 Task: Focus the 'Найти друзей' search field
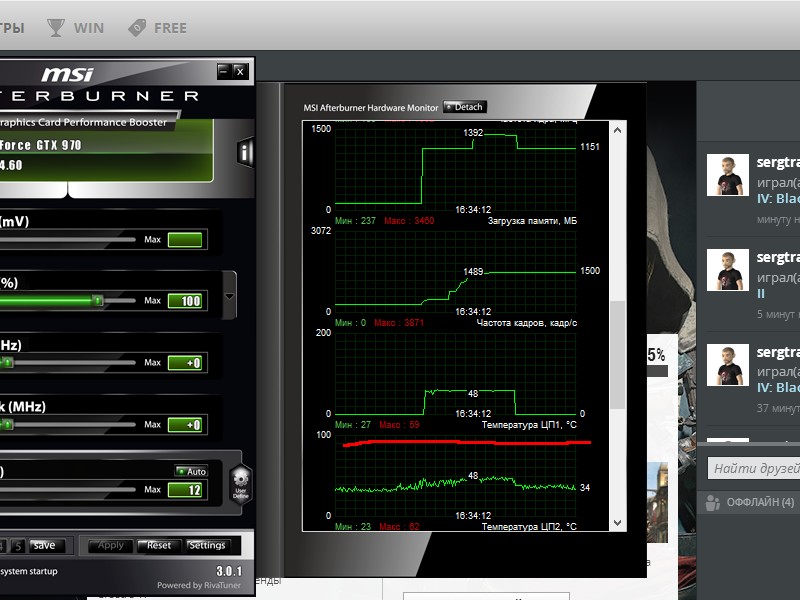(754, 468)
